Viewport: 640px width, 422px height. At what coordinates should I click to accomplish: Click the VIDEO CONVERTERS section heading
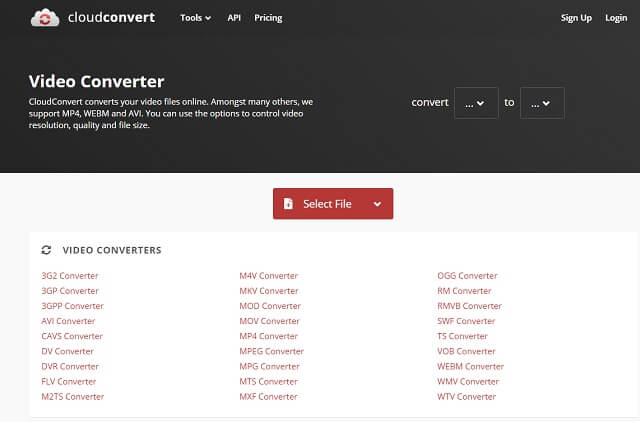112,250
